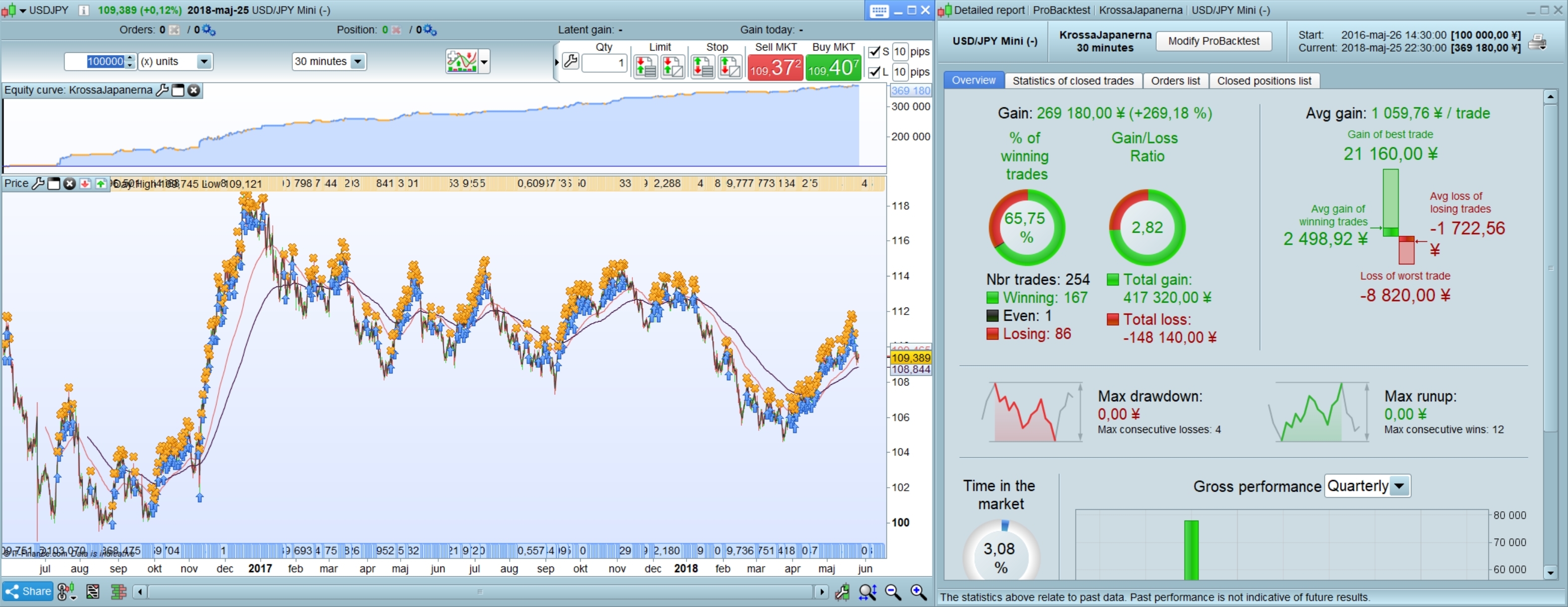Screen dimensions: 1568x607
Task: Open the Closed positions list tab
Action: tap(1264, 81)
